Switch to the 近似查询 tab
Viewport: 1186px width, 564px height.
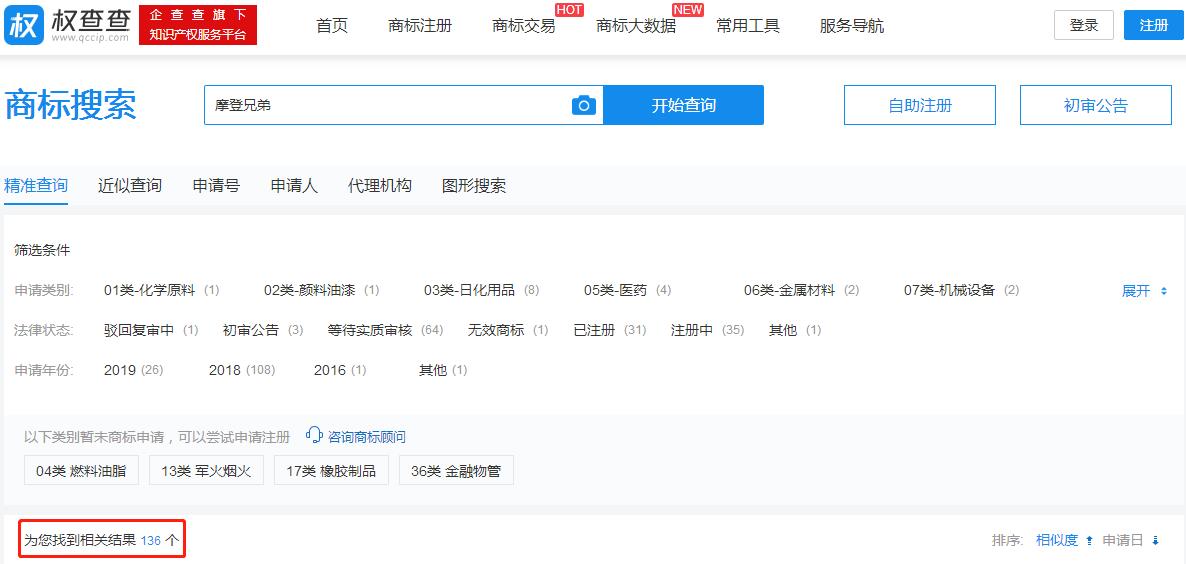[130, 185]
